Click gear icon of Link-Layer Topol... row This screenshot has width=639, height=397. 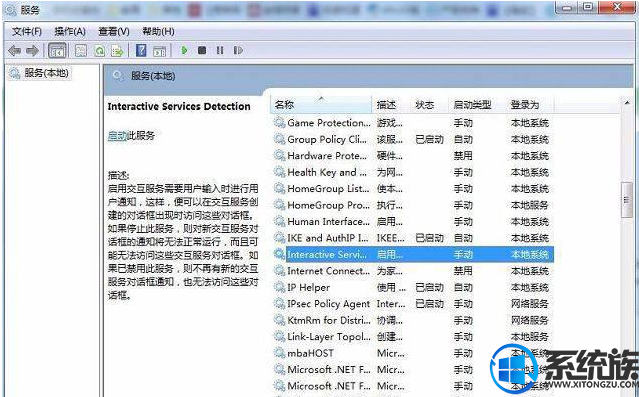pyautogui.click(x=280, y=337)
